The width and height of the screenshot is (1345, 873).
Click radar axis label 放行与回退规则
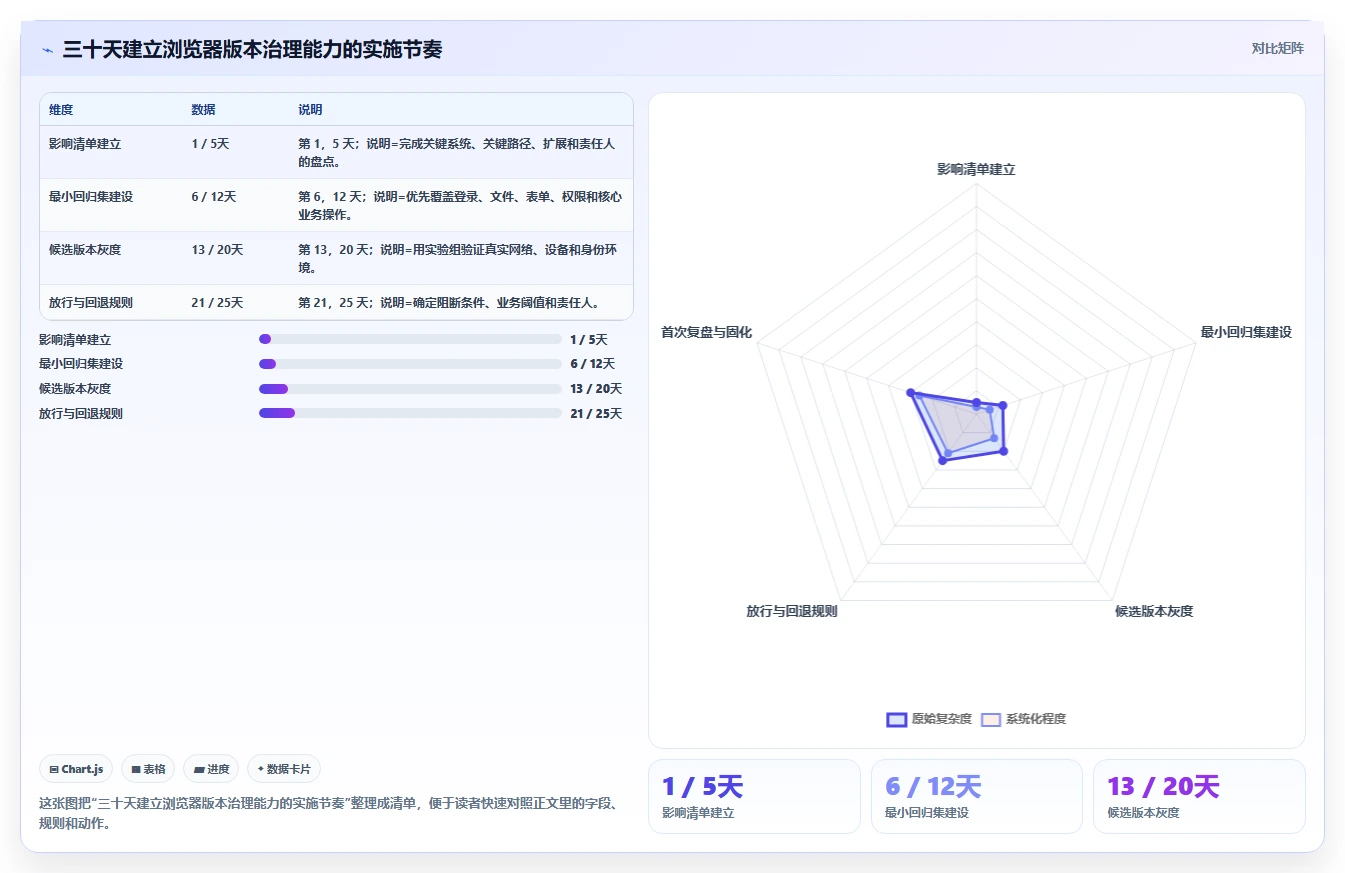pyautogui.click(x=792, y=611)
